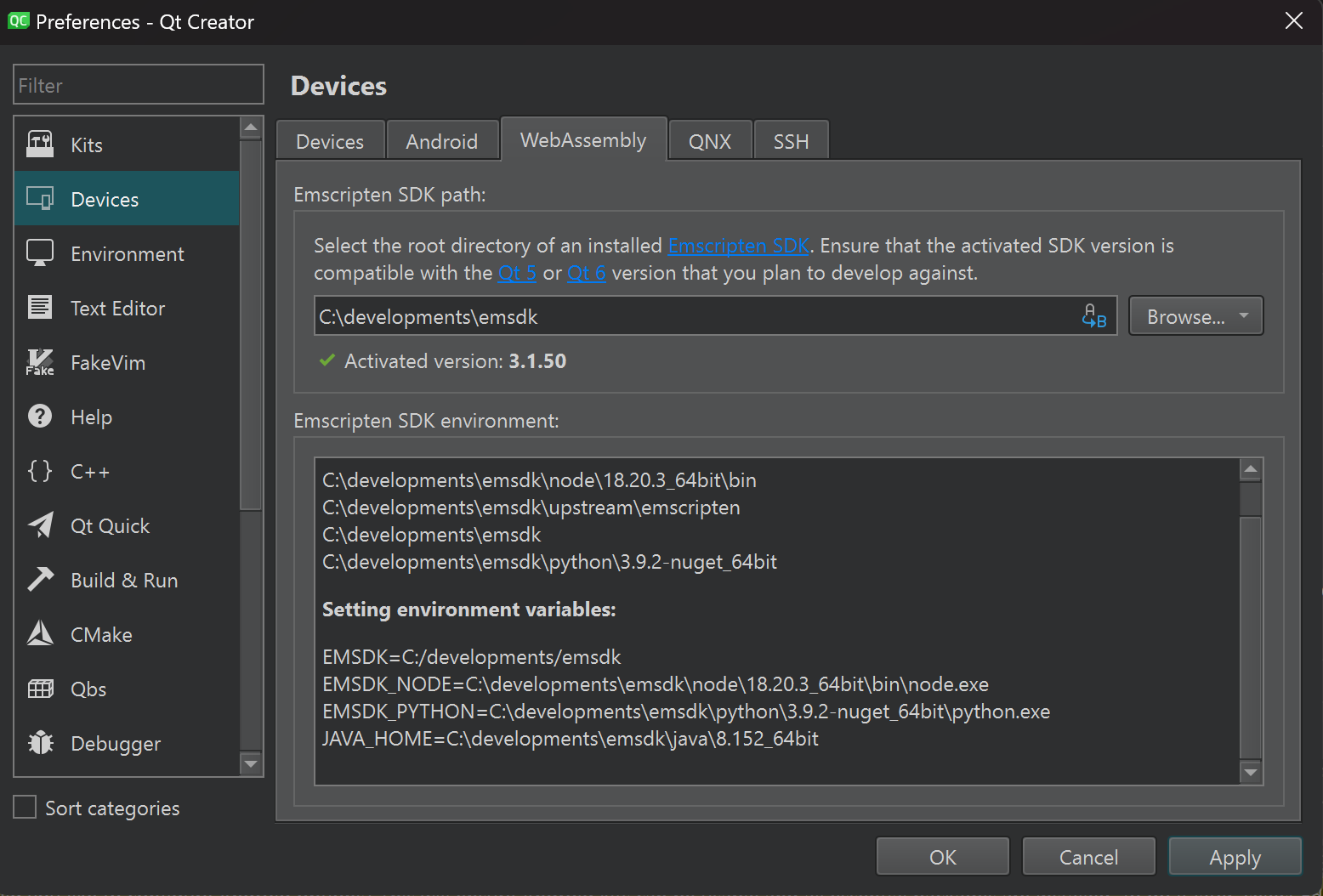
Task: Click the 'EMSDK=C:/developments/emsdk' line
Action: click(472, 657)
